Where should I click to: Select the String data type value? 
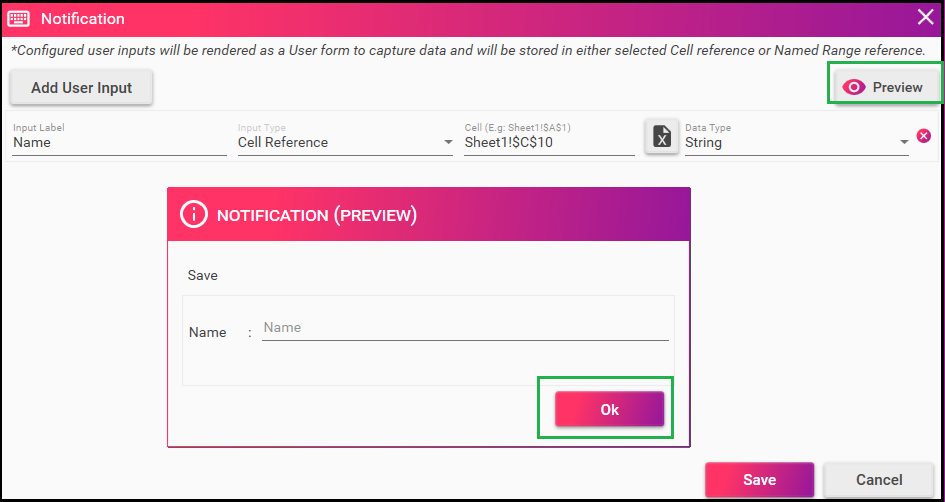(x=703, y=143)
